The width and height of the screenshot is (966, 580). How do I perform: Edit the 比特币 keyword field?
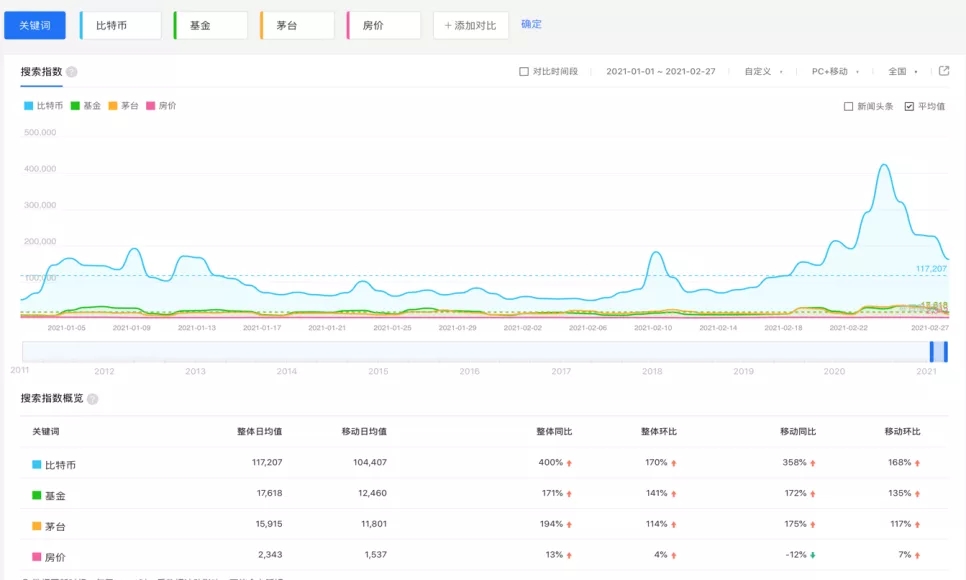[121, 25]
